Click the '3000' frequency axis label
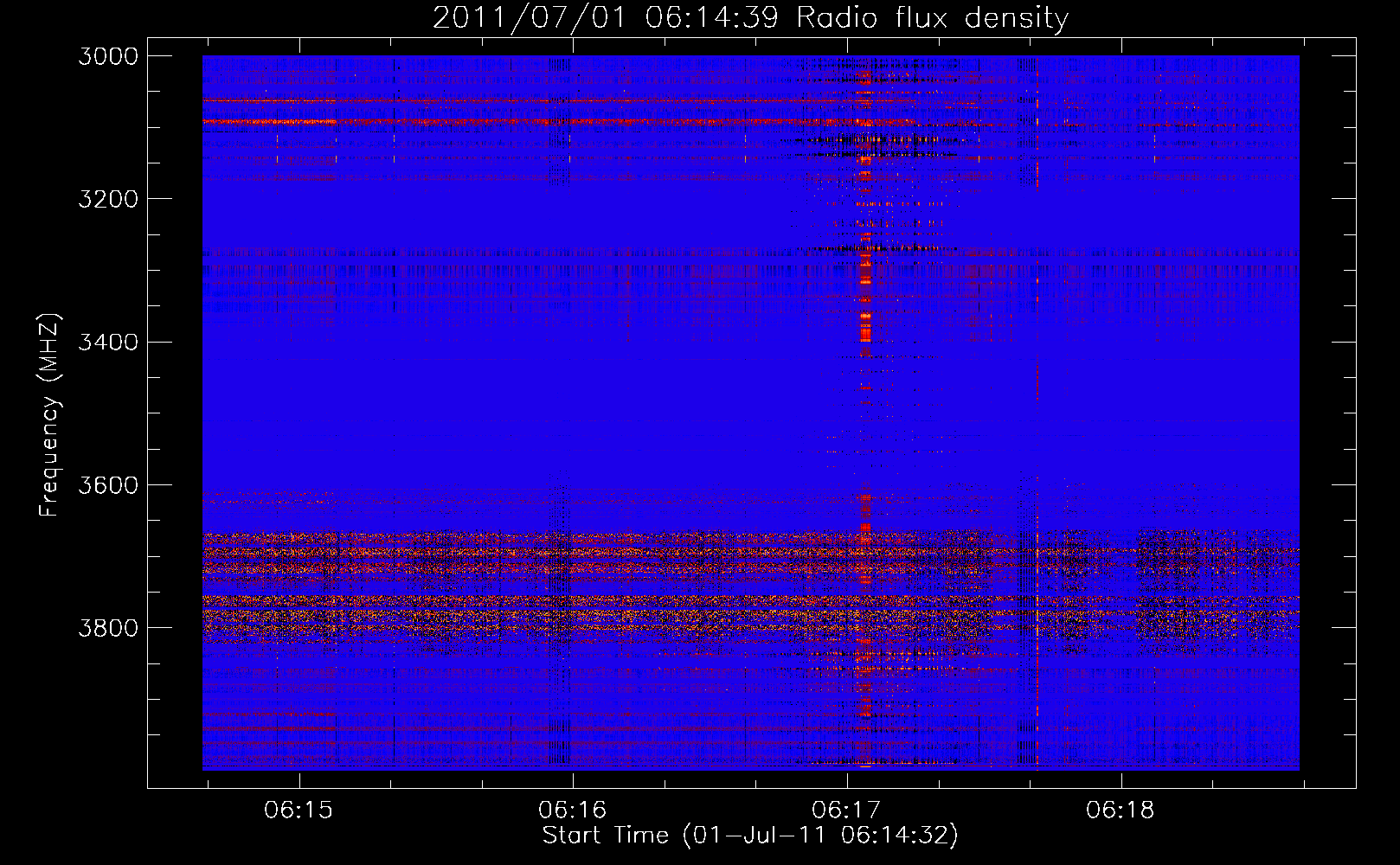 tap(108, 56)
